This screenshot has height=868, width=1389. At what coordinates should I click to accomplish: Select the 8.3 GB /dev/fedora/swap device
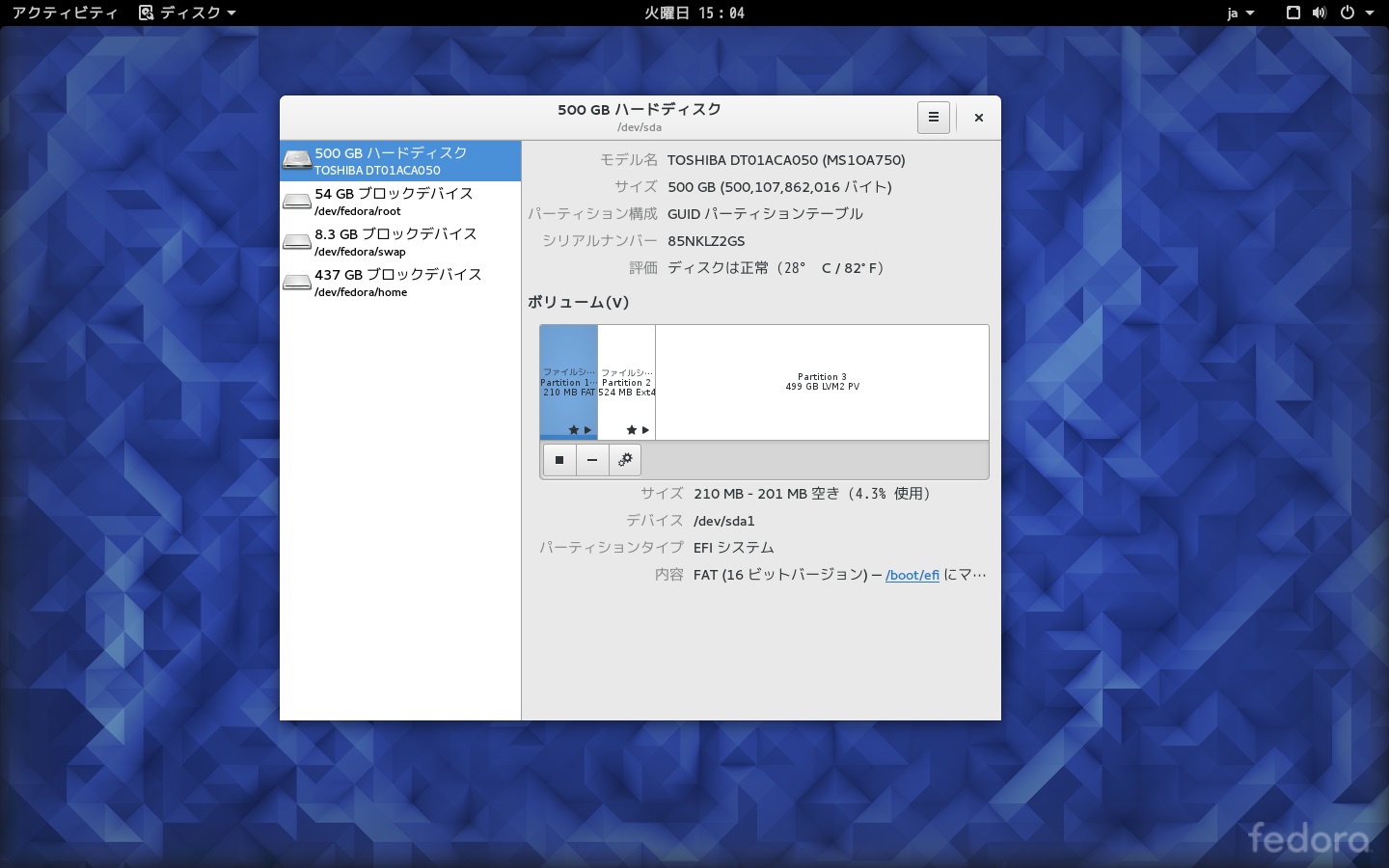pos(400,242)
